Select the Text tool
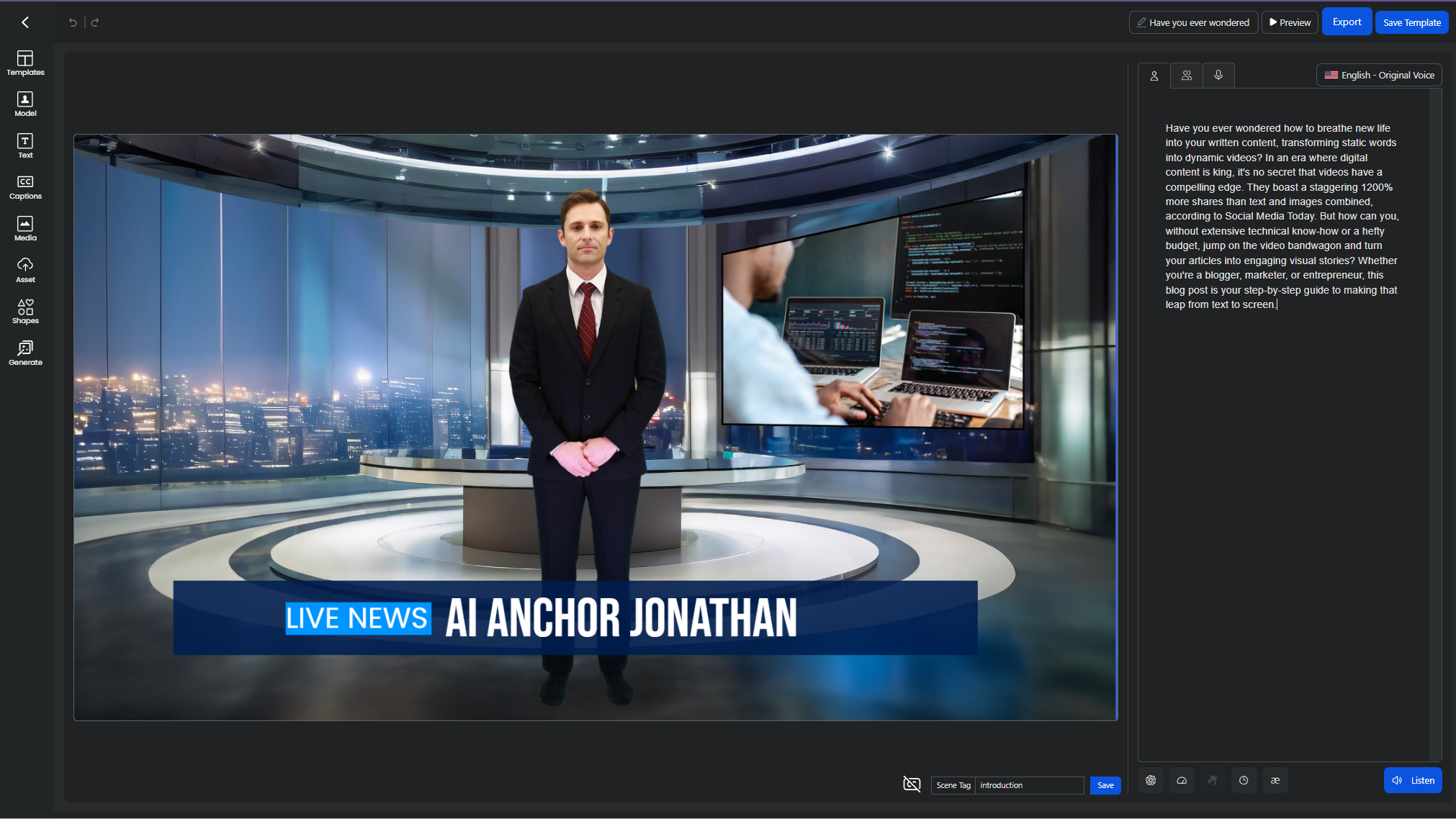The height and width of the screenshot is (819, 1456). pos(25,145)
